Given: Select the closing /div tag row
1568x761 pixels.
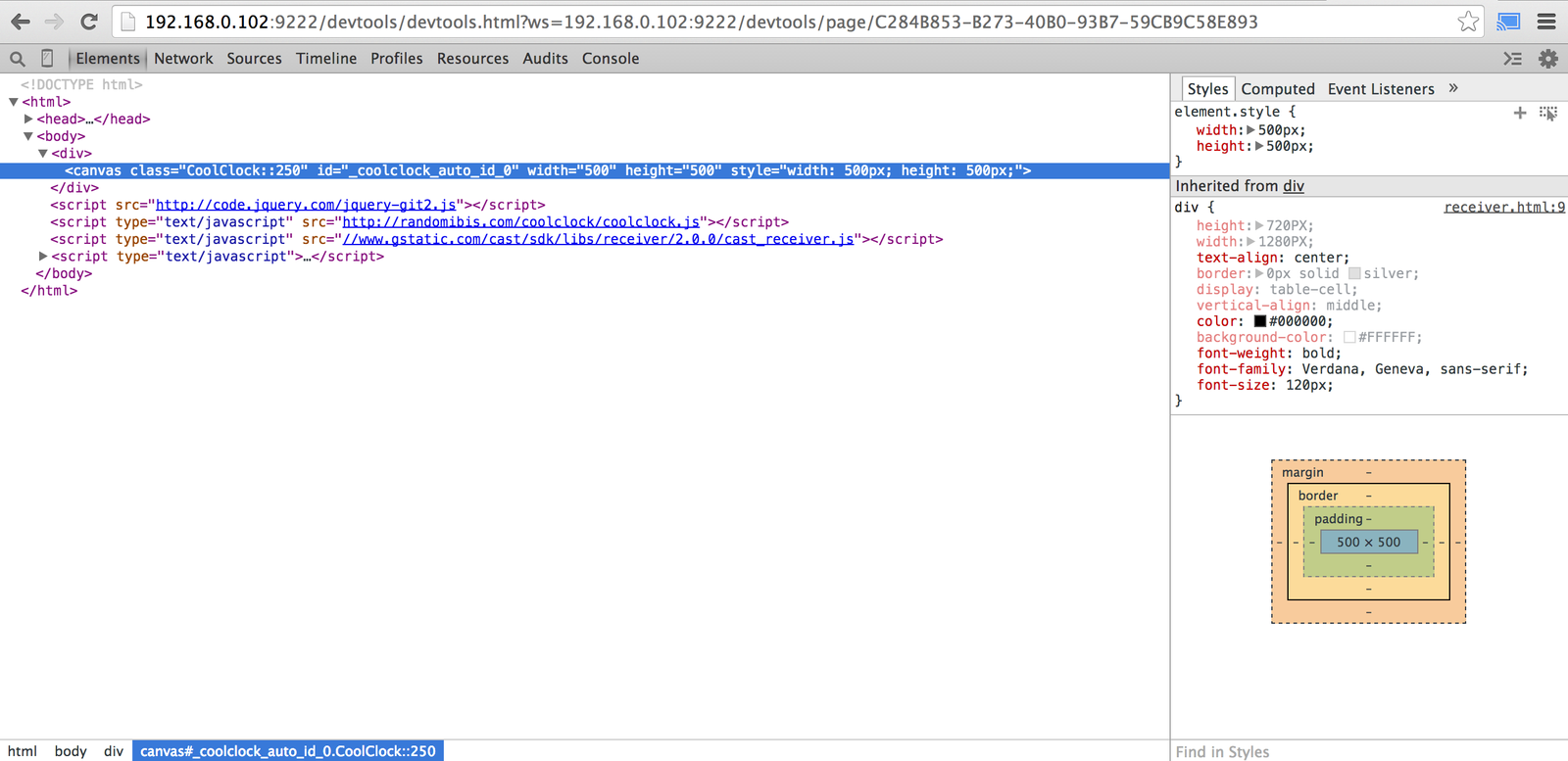Looking at the screenshot, I should point(74,188).
